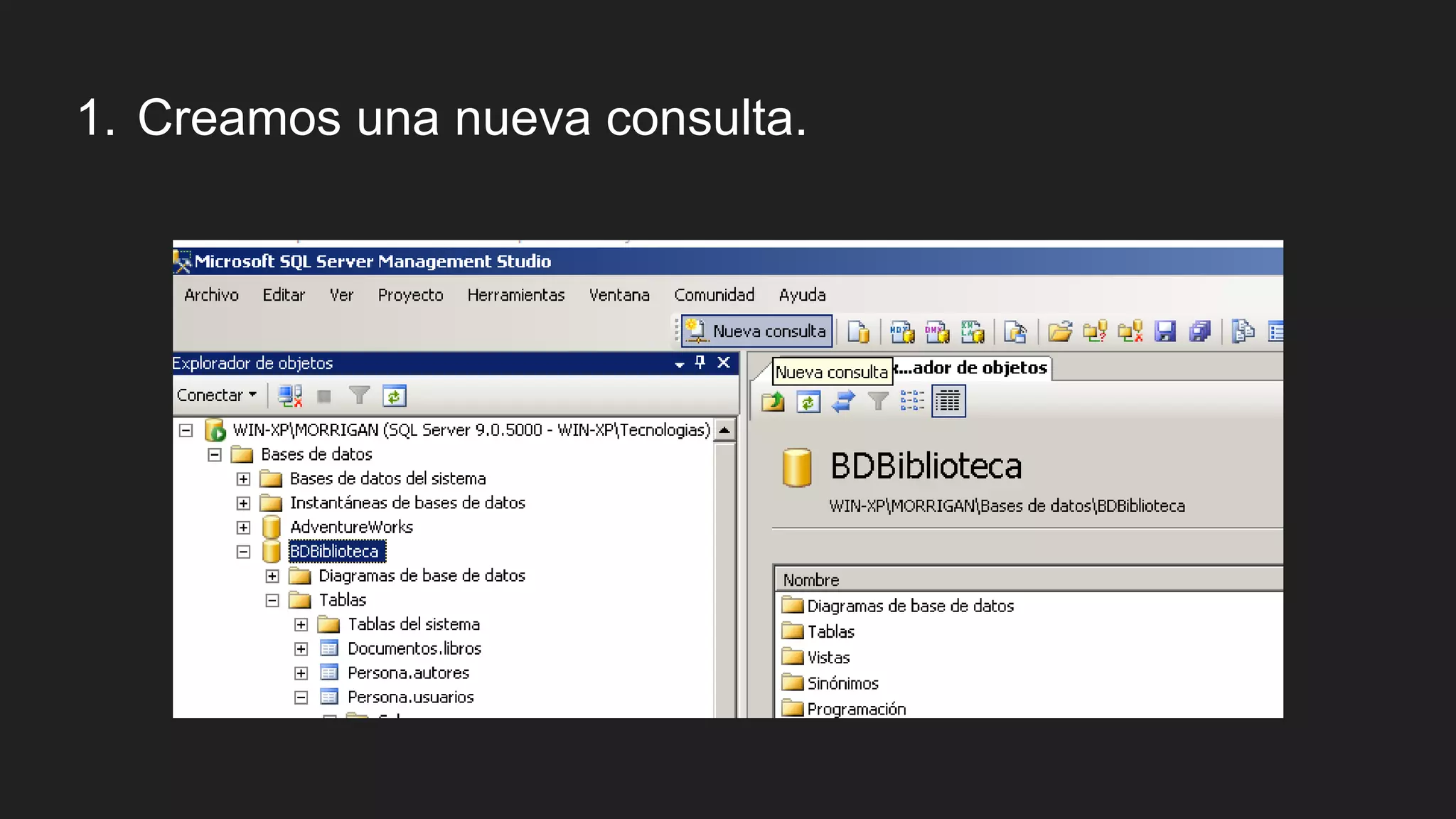Open the Herramientas menu

click(x=516, y=295)
